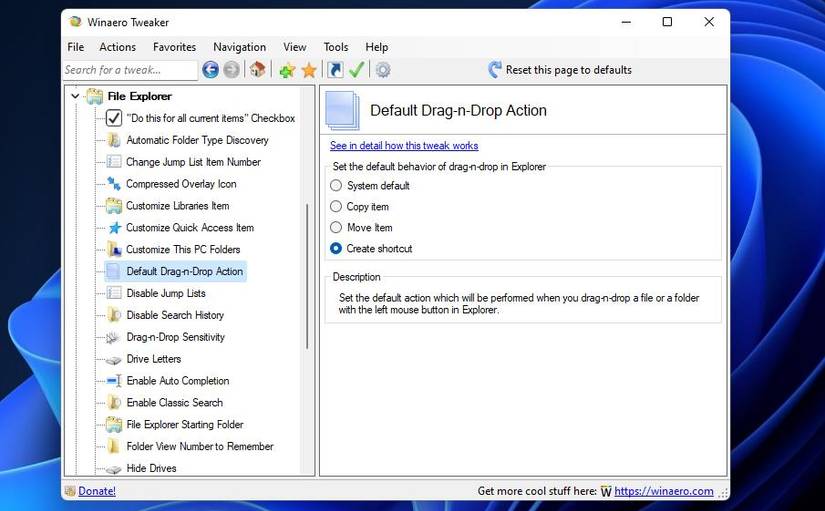Click Automatic Folder Type Discovery icon
Image resolution: width=825 pixels, height=511 pixels.
(114, 140)
